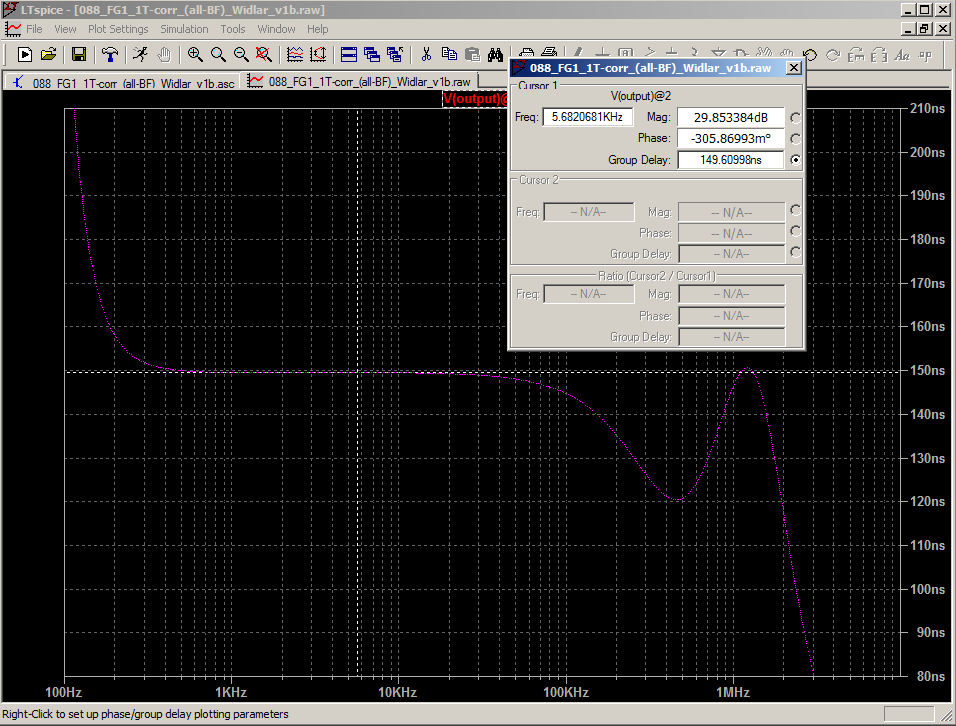956x726 pixels.
Task: Click the Cursor 1 Freq input field
Action: coord(588,118)
